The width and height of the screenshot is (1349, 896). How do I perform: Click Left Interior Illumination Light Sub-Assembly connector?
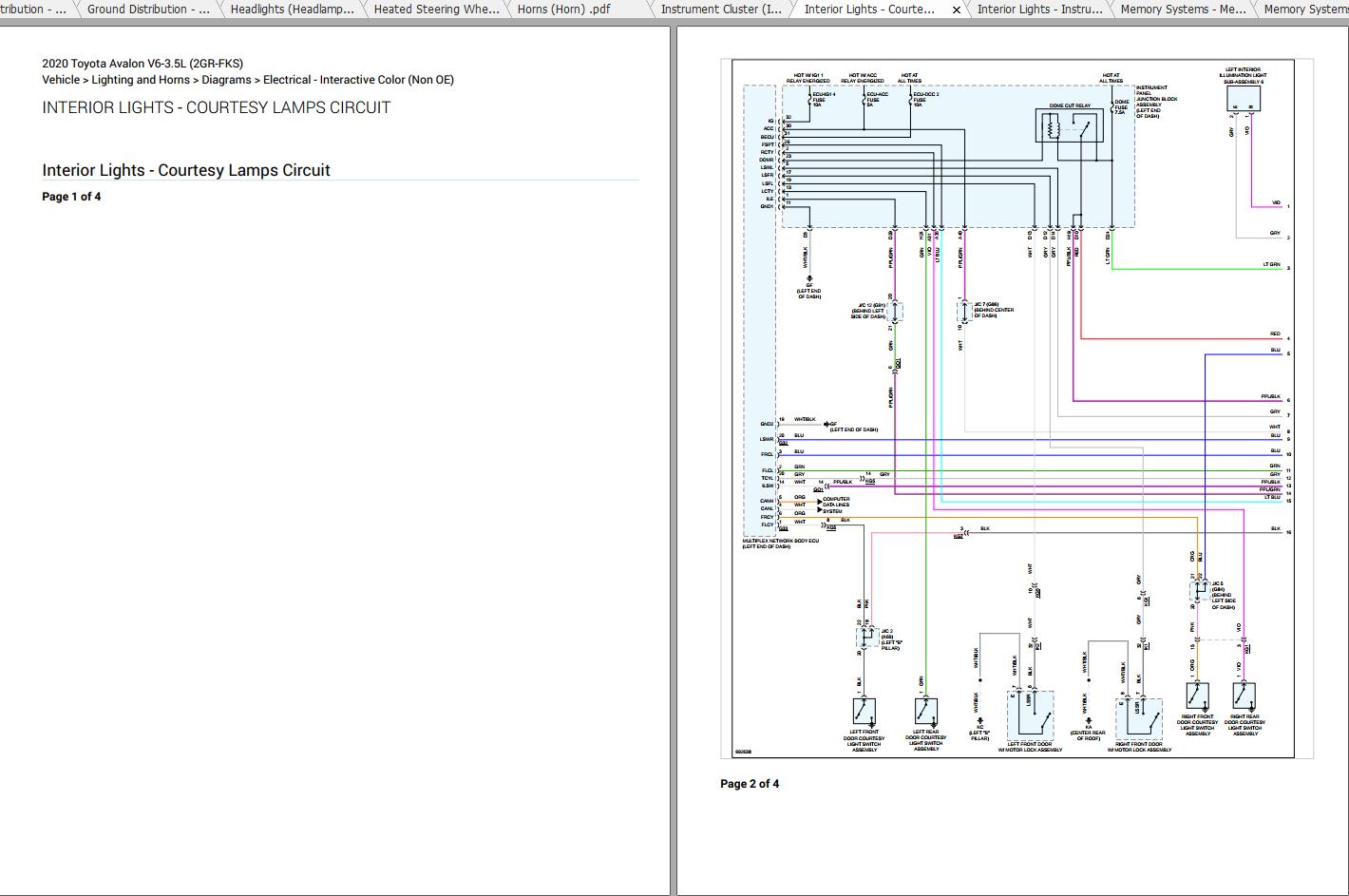coord(1244,99)
